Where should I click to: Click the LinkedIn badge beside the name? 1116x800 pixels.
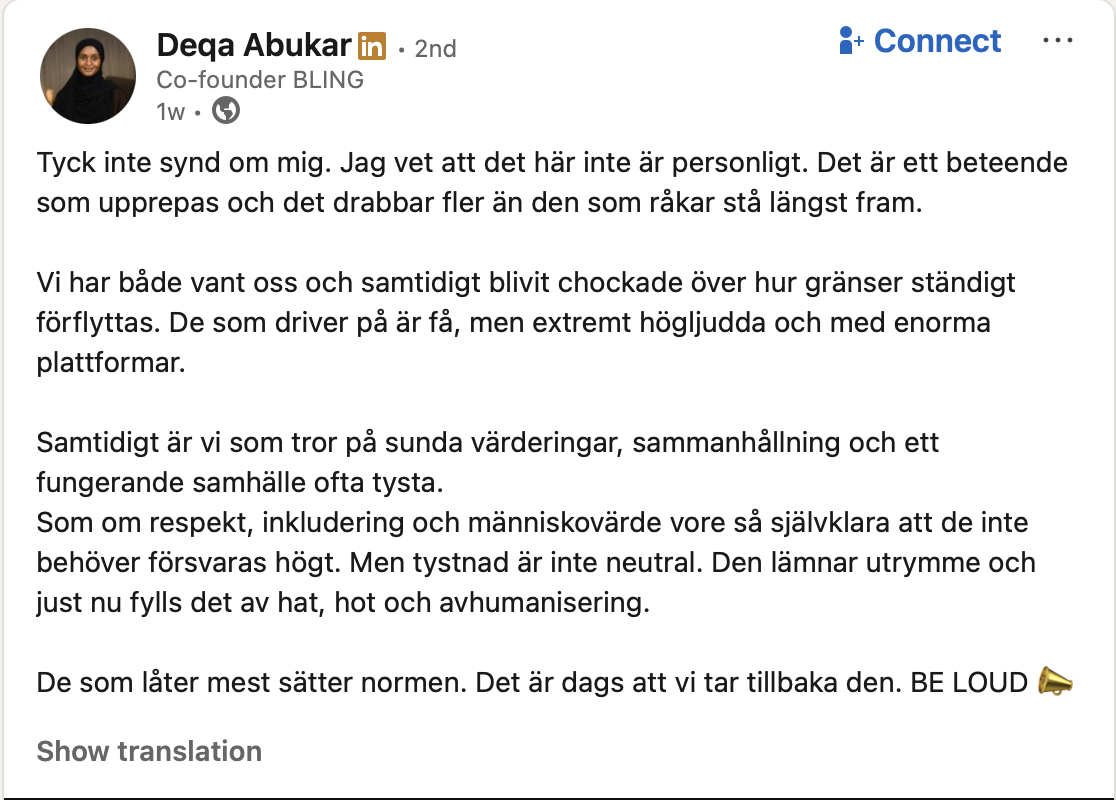[372, 46]
